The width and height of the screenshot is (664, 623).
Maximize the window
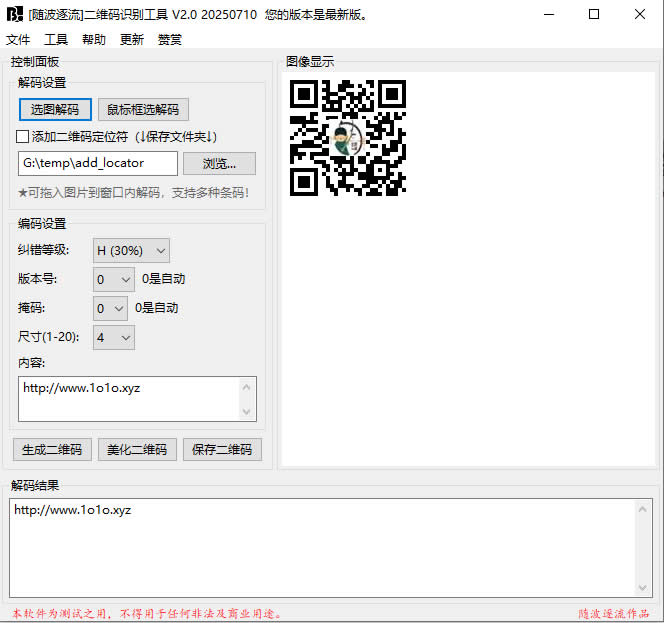click(594, 14)
